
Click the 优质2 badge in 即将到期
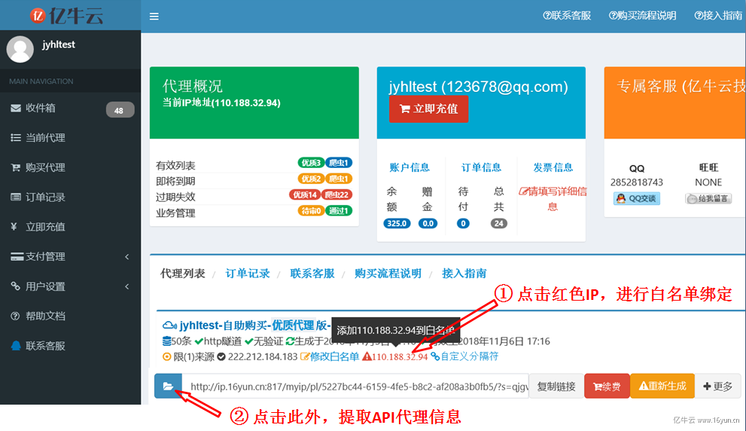pos(311,179)
